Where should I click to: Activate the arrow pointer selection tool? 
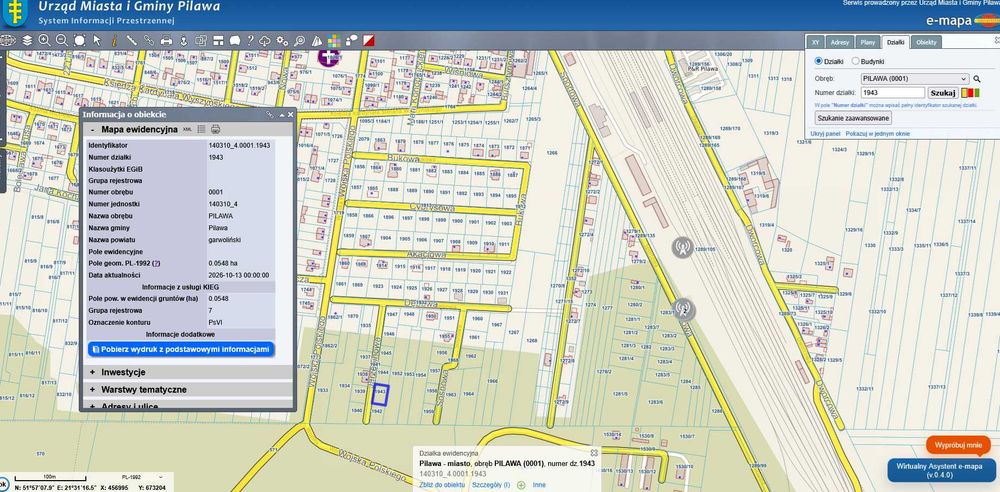point(97,40)
